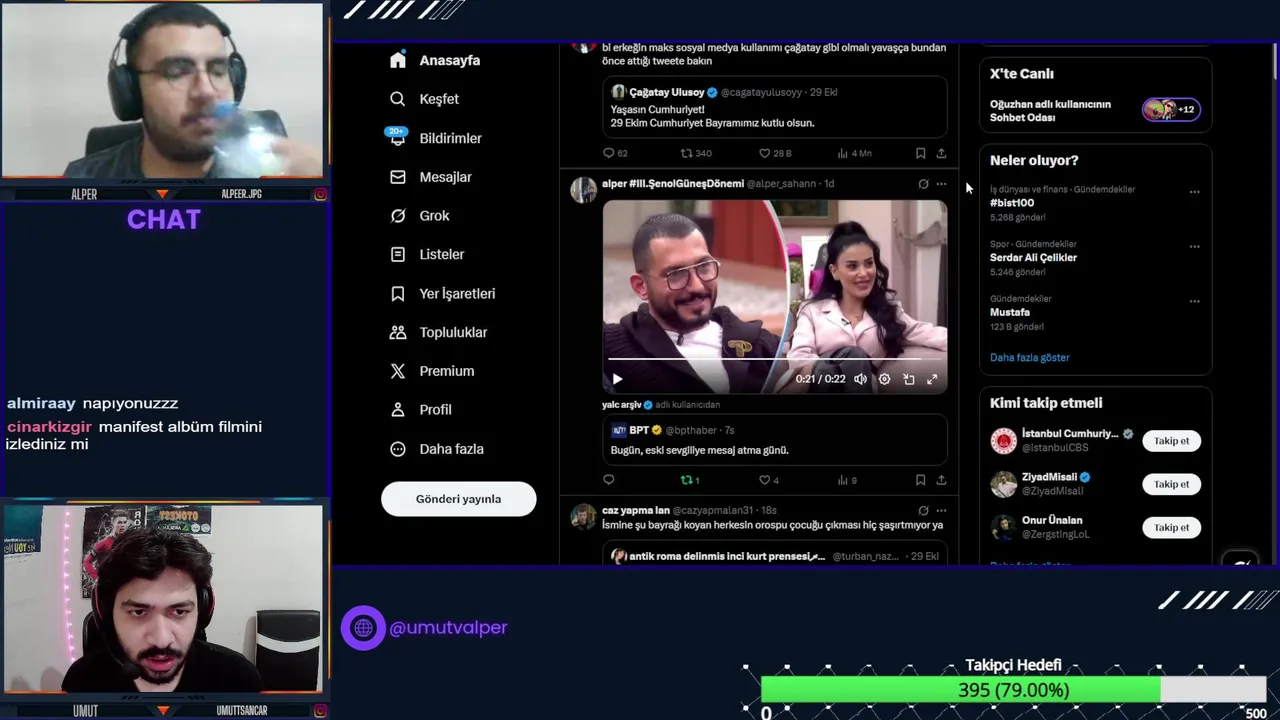The image size is (1280, 720).
Task: Open #bist100 trend
Action: [1012, 203]
